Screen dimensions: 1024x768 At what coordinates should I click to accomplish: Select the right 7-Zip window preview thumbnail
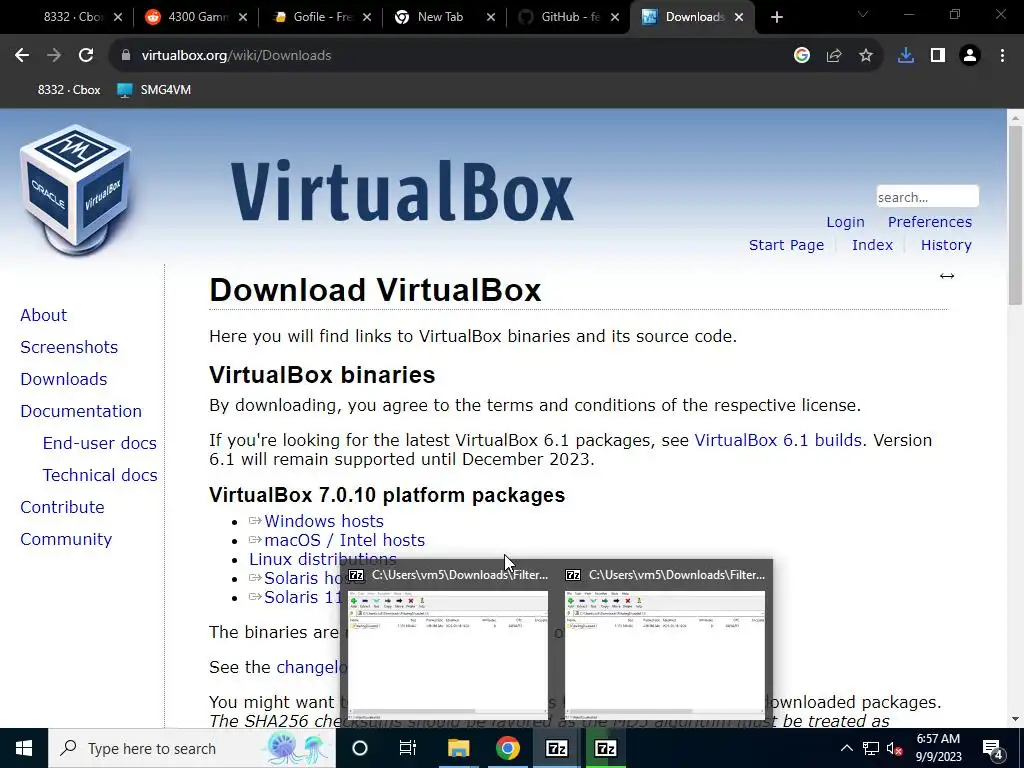pyautogui.click(x=665, y=654)
